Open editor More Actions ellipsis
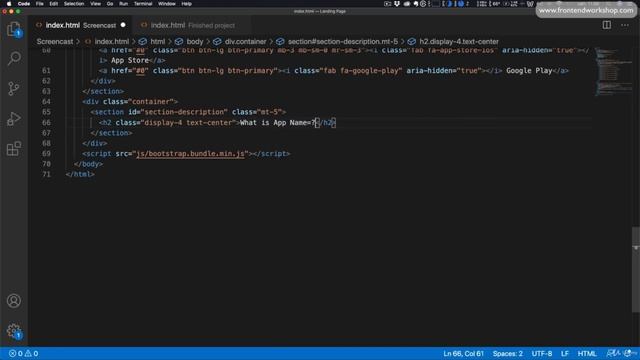 [624, 25]
